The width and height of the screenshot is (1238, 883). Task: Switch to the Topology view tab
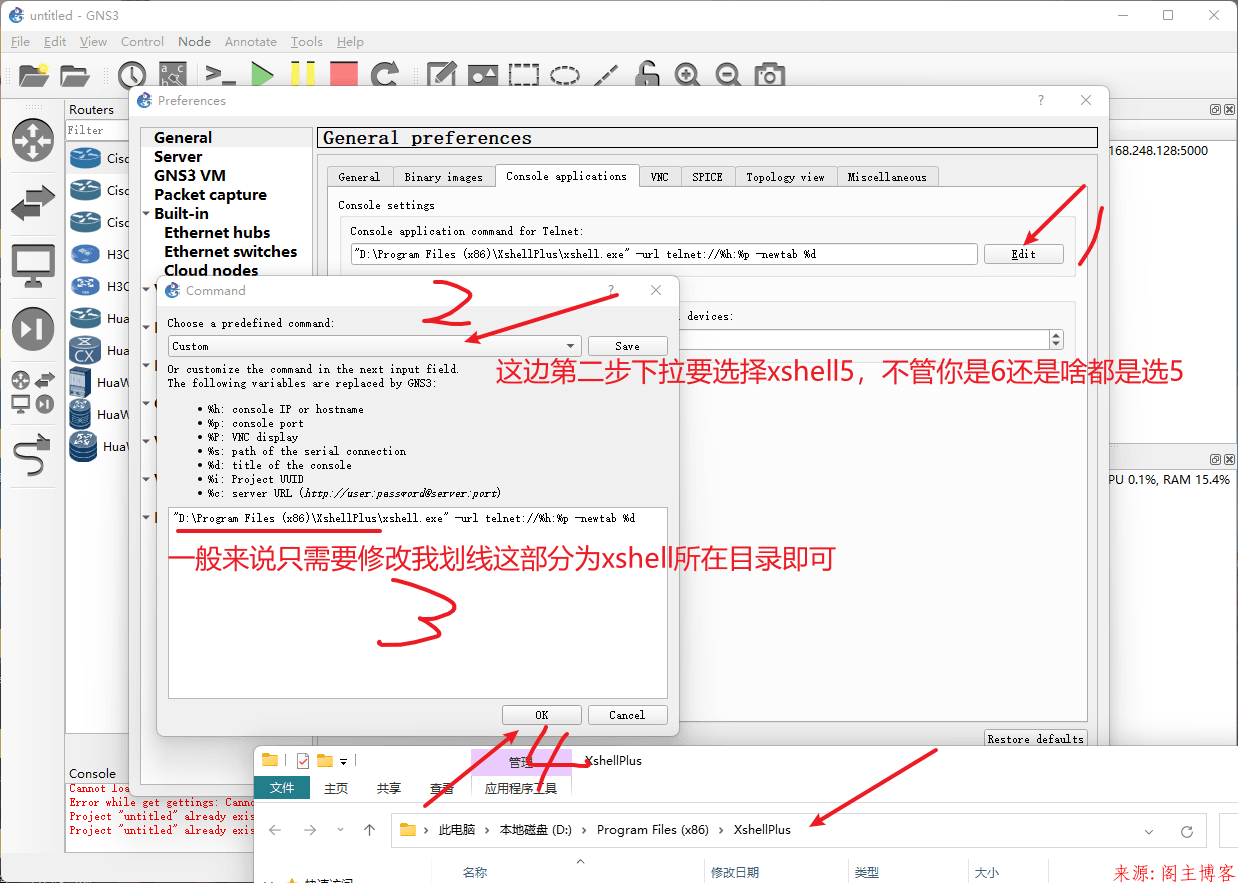click(x=785, y=177)
